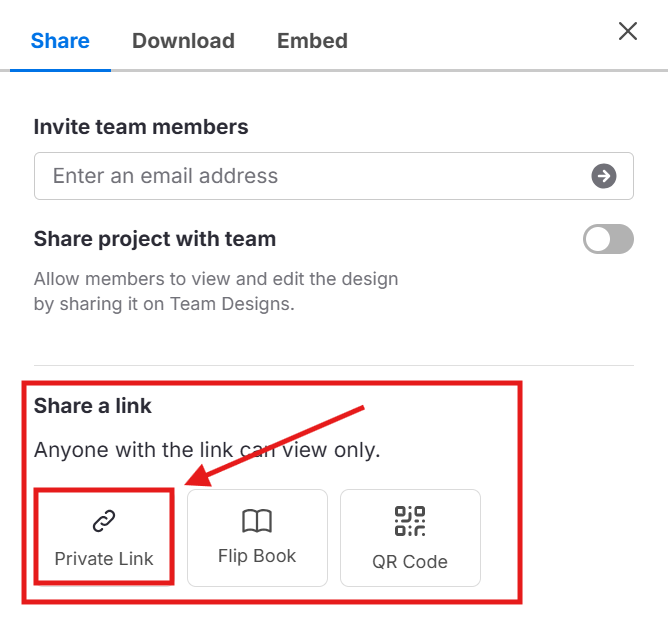Click the 'Enter an email address' placeholder
Viewport: 668px width, 622px height.
click(165, 176)
